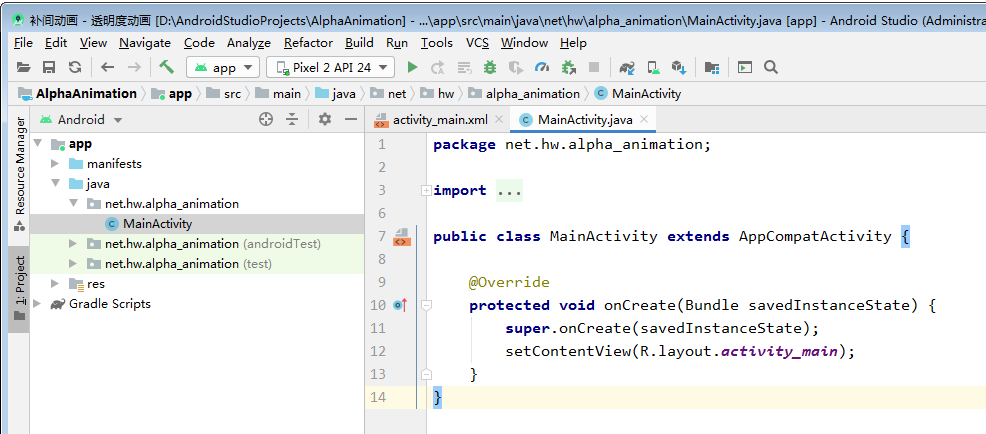Viewport: 986px width, 434px height.
Task: Open the Build menu
Action: pyautogui.click(x=359, y=43)
